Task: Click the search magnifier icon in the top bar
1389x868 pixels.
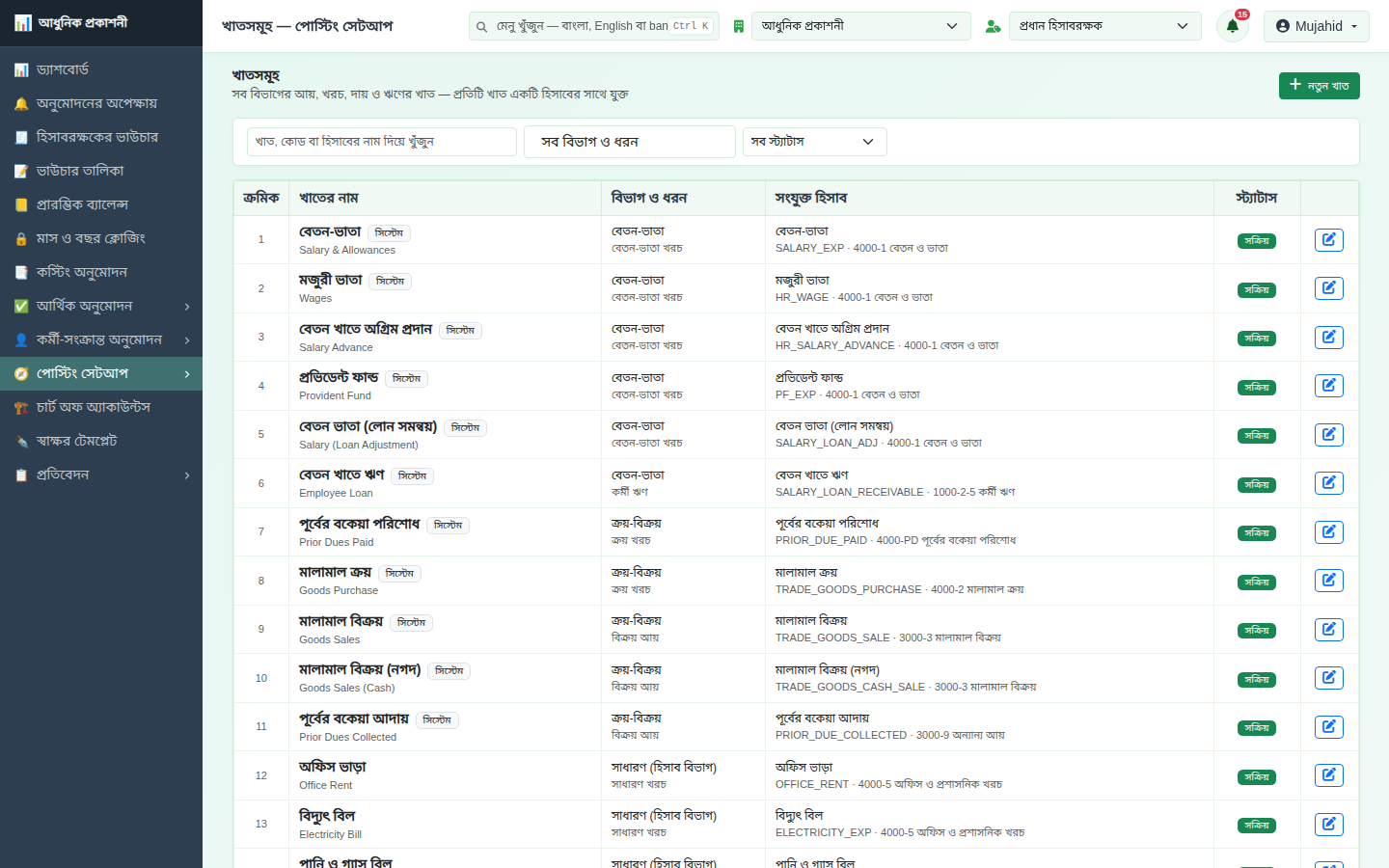Action: 481,26
